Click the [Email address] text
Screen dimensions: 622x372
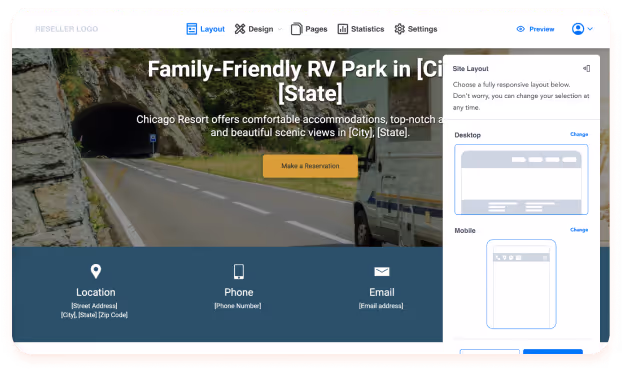point(381,306)
